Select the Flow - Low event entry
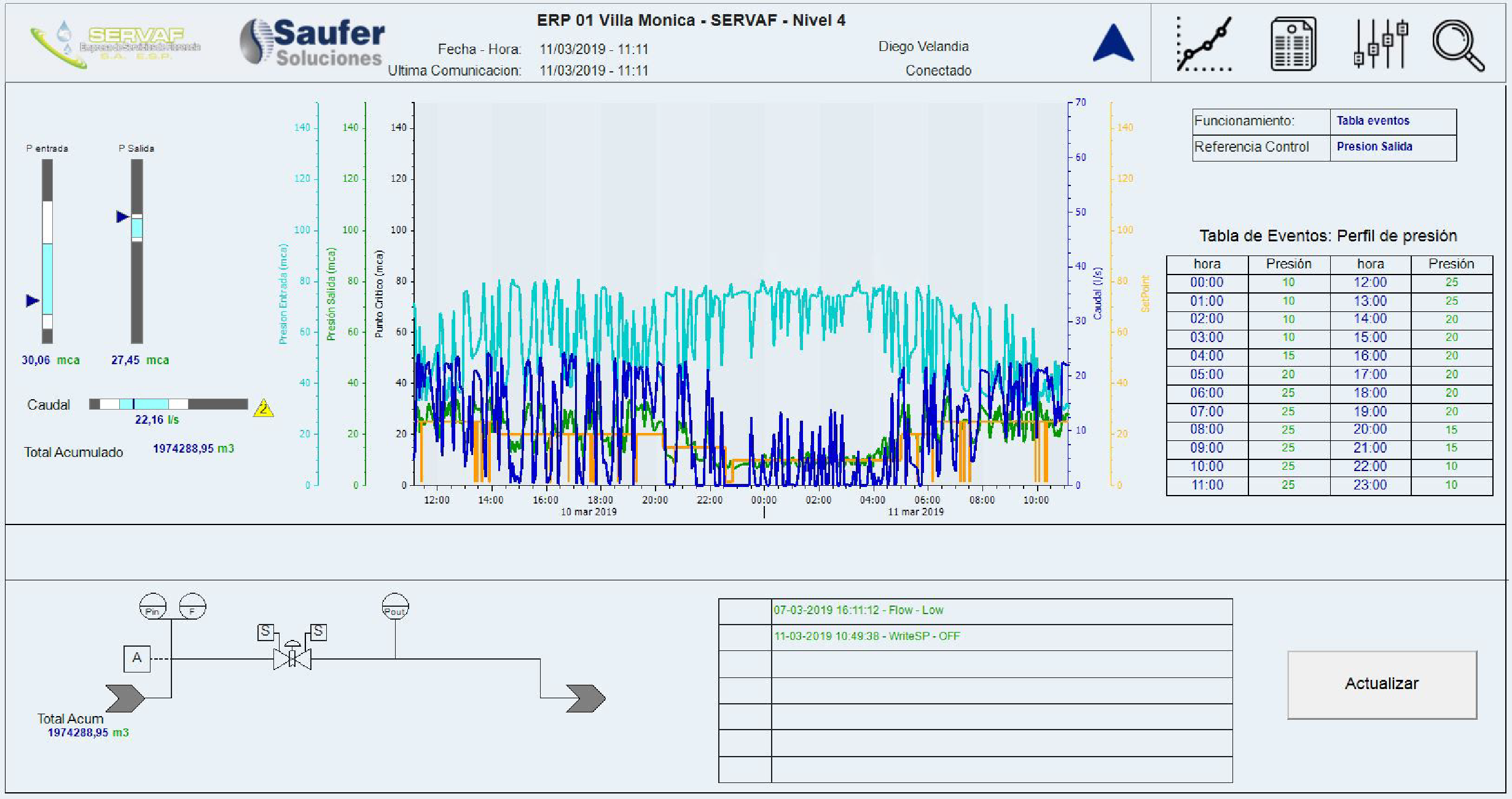 tap(858, 610)
